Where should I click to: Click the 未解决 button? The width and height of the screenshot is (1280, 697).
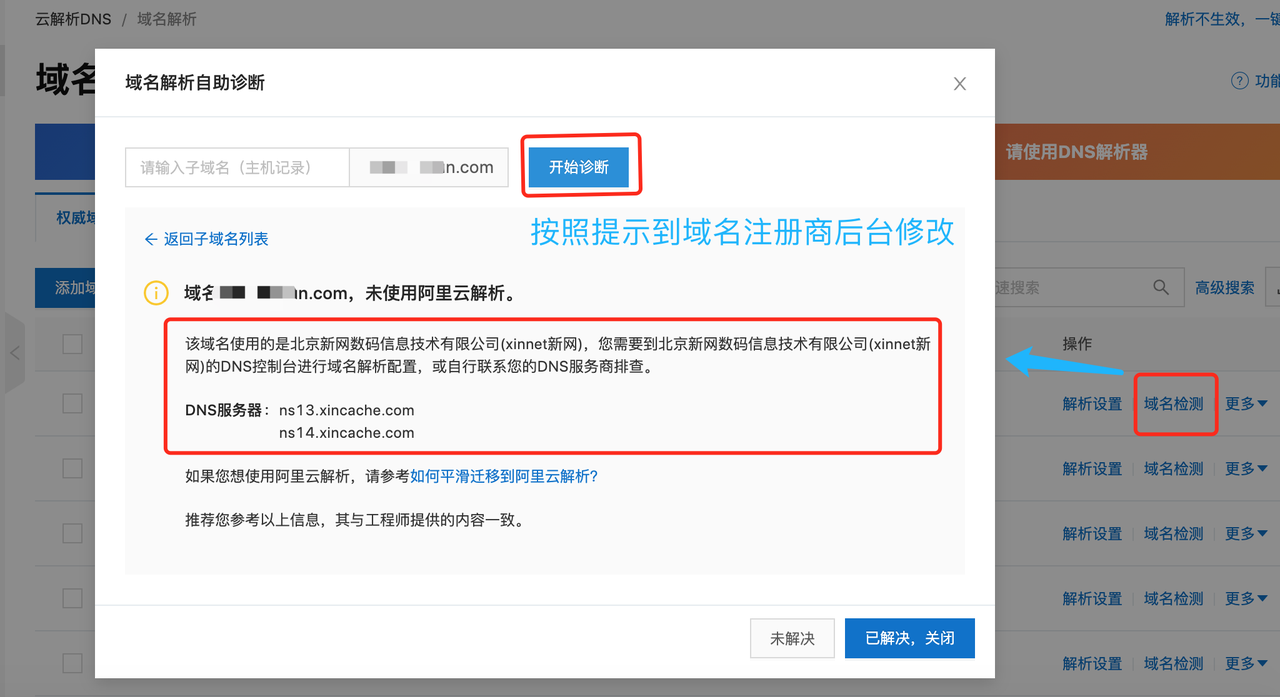tap(792, 638)
